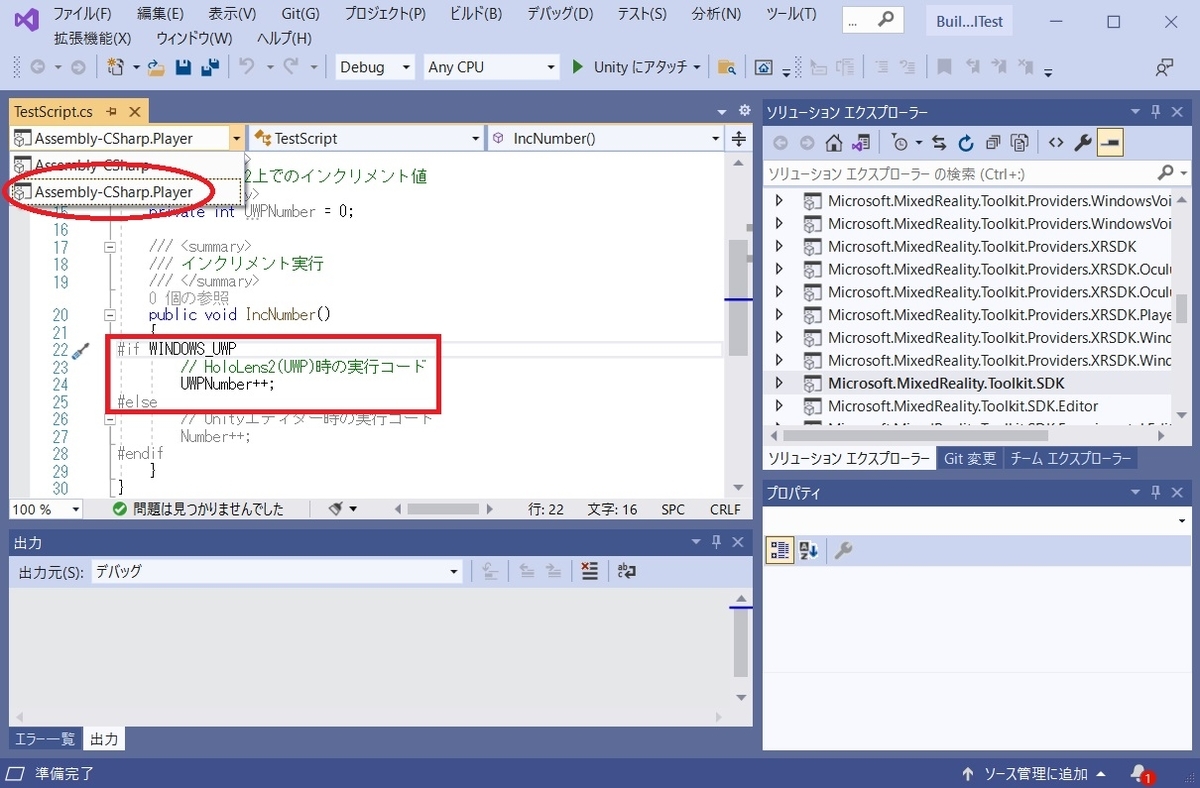Pin the TestScript.cs tab
The image size is (1200, 788).
pos(112,111)
